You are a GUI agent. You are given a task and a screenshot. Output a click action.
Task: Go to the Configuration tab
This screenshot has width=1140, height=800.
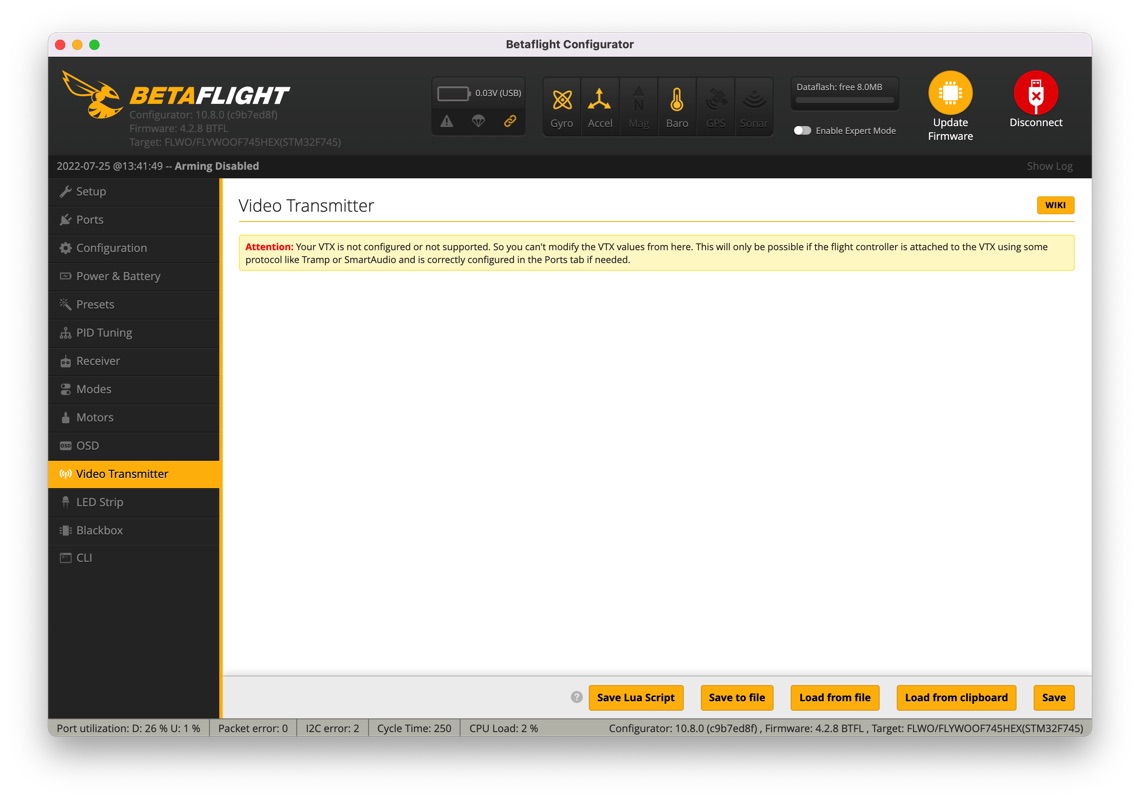134,248
